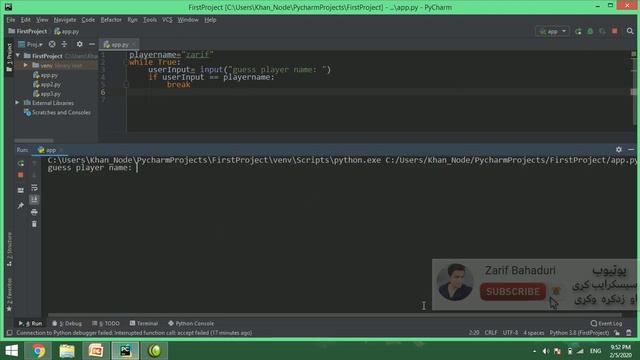Click console input after guess player name
This screenshot has width=640, height=360.
point(138,168)
